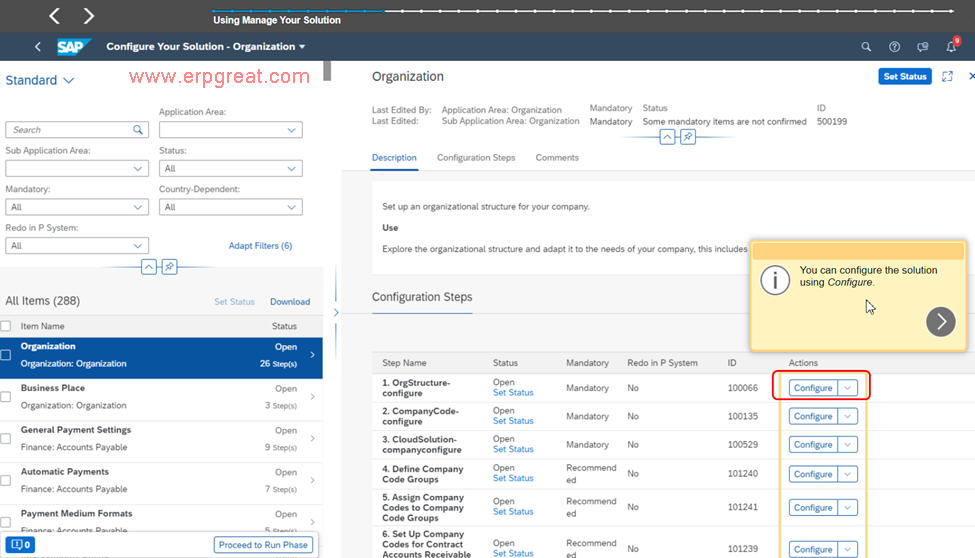Open the help question mark icon
Screen dimensions: 975x558
coord(894,47)
